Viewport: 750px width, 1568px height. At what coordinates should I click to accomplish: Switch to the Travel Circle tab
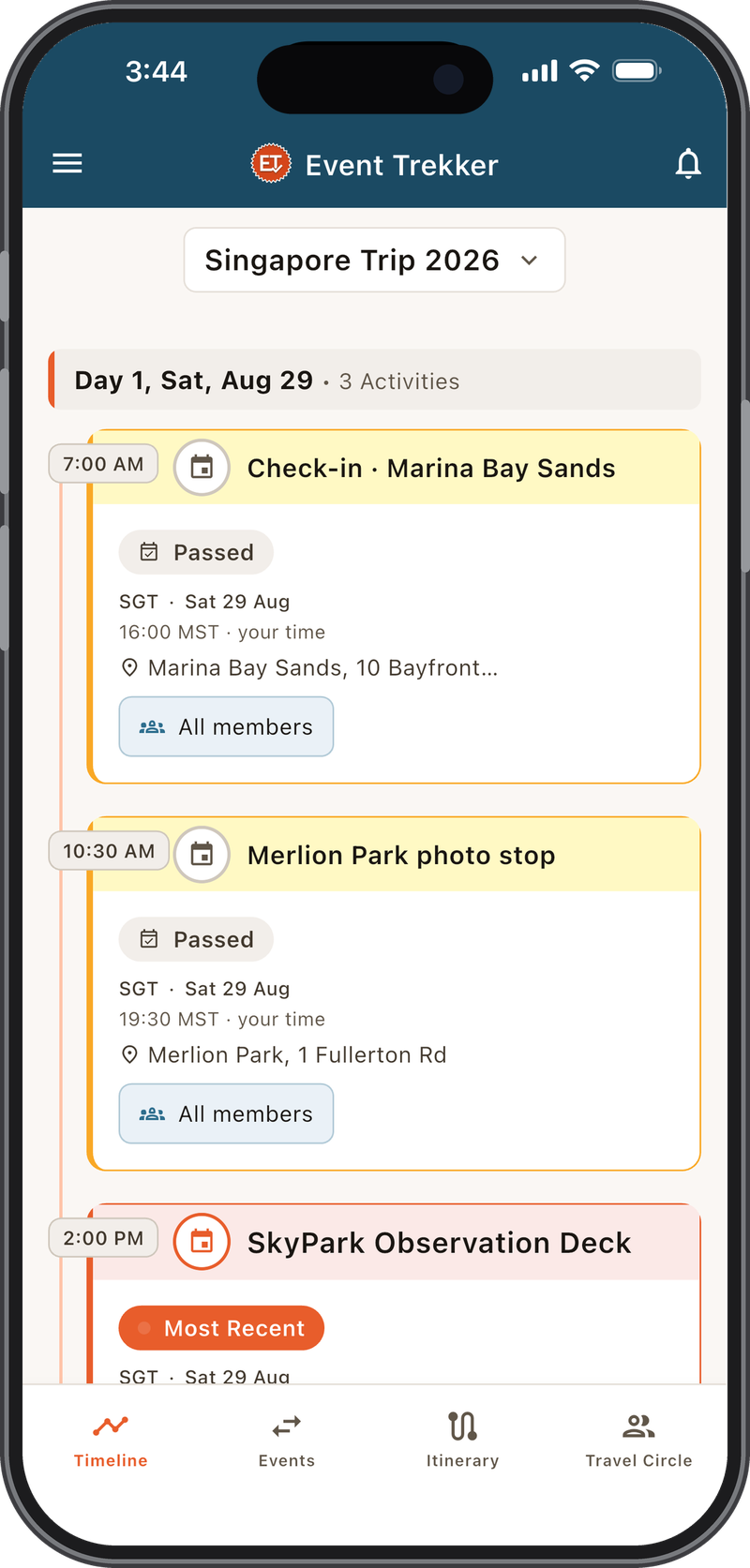pos(638,1441)
